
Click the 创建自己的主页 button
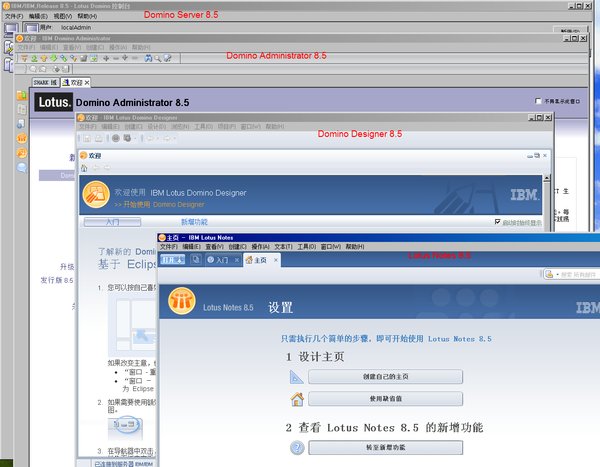(386, 377)
